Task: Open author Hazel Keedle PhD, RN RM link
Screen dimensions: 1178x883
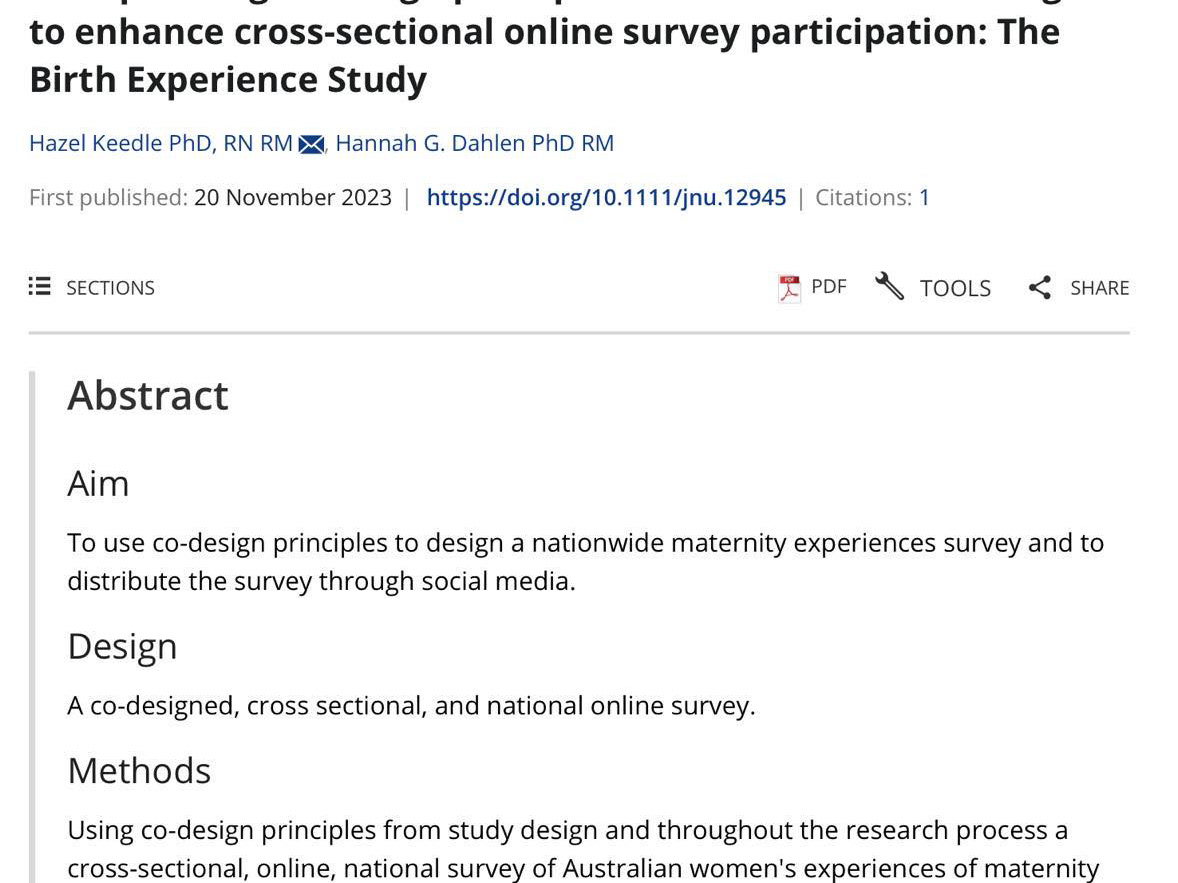Action: click(161, 143)
